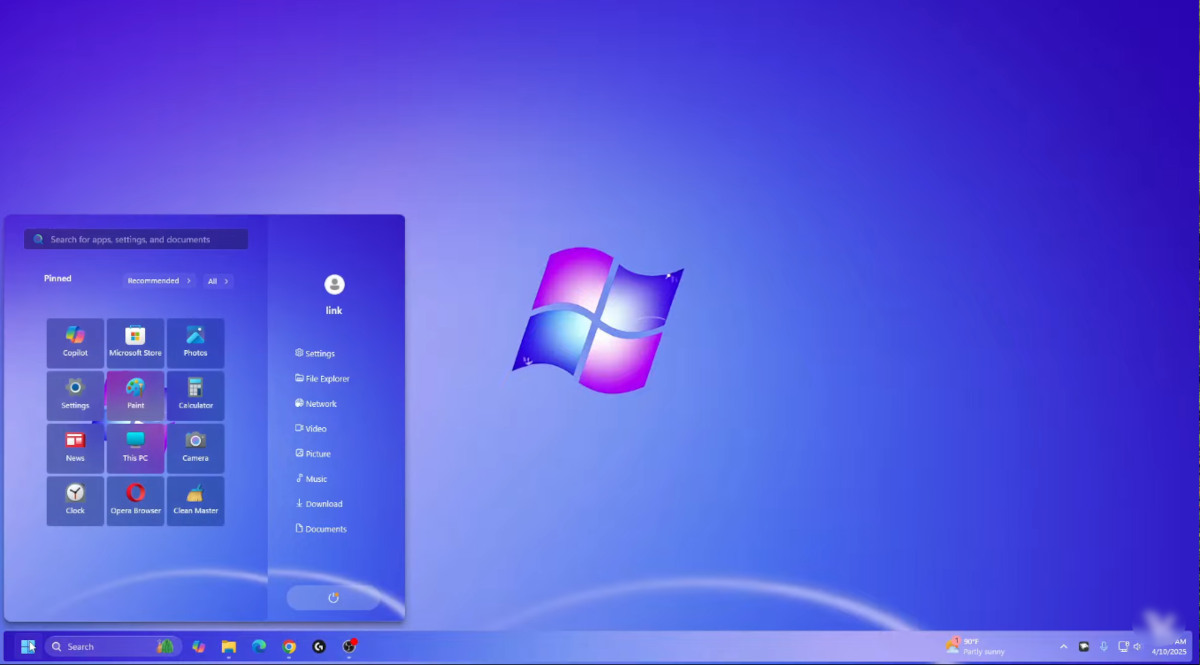The height and width of the screenshot is (665, 1200).
Task: Open Clean Master pinned app
Action: click(x=195, y=501)
